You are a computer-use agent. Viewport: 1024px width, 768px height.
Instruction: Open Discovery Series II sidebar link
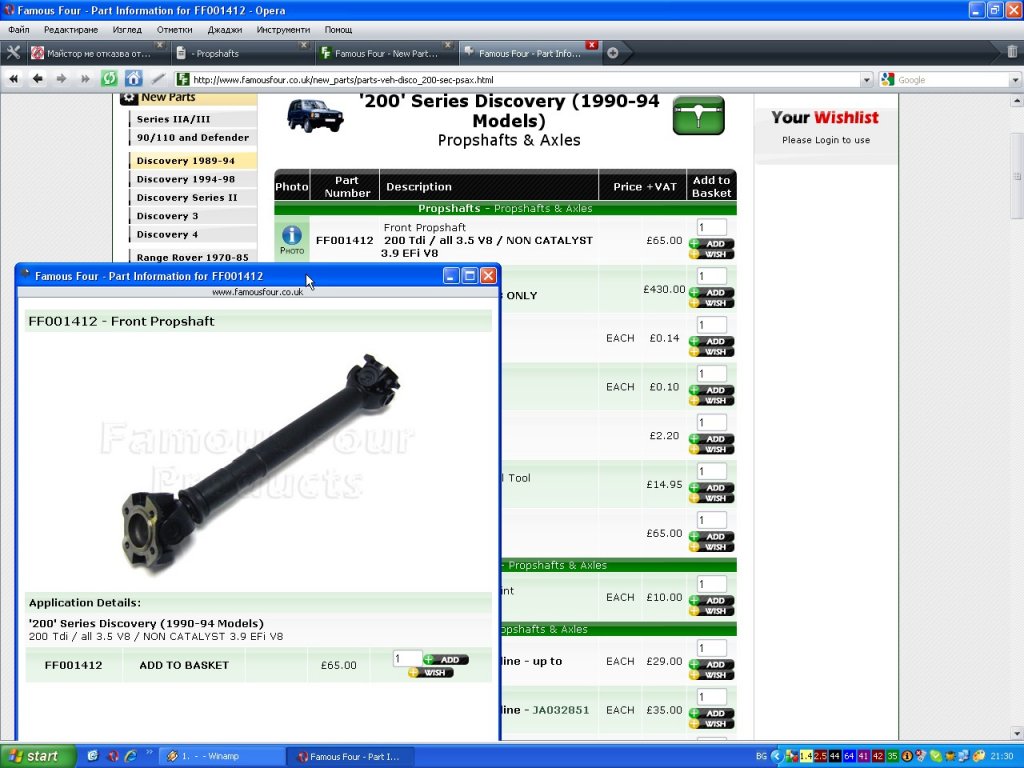click(x=193, y=197)
